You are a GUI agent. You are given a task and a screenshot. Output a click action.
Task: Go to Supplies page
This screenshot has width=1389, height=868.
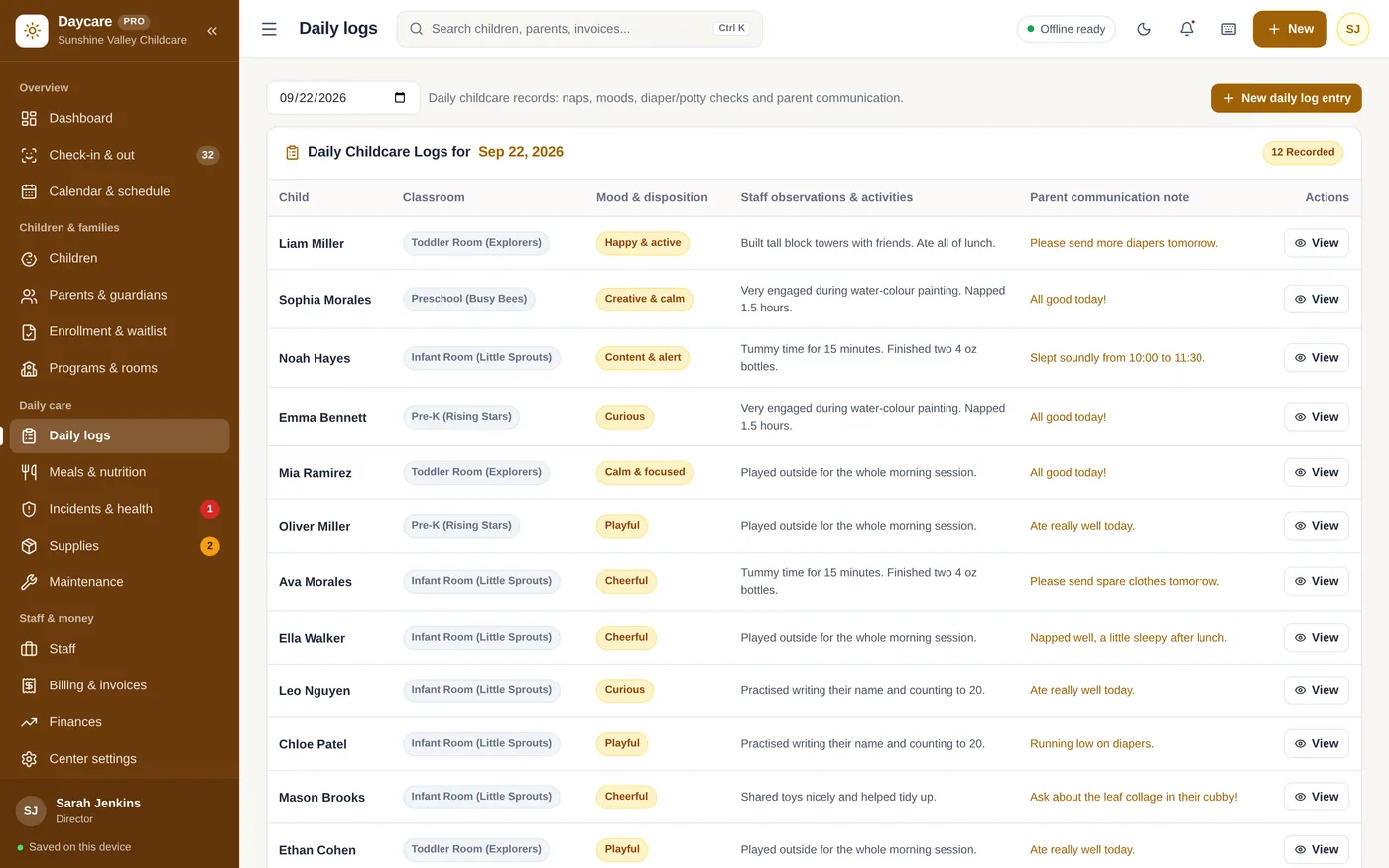(119, 546)
